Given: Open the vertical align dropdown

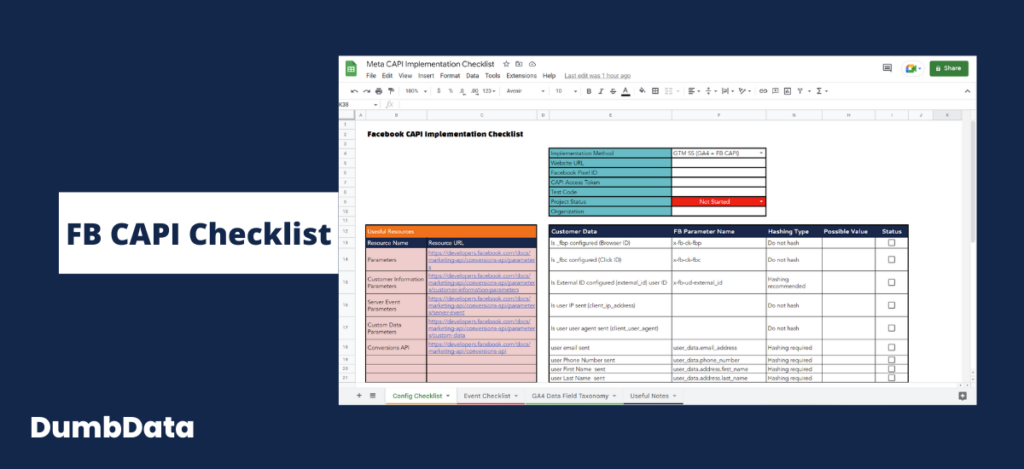Looking at the screenshot, I should click(x=711, y=91).
